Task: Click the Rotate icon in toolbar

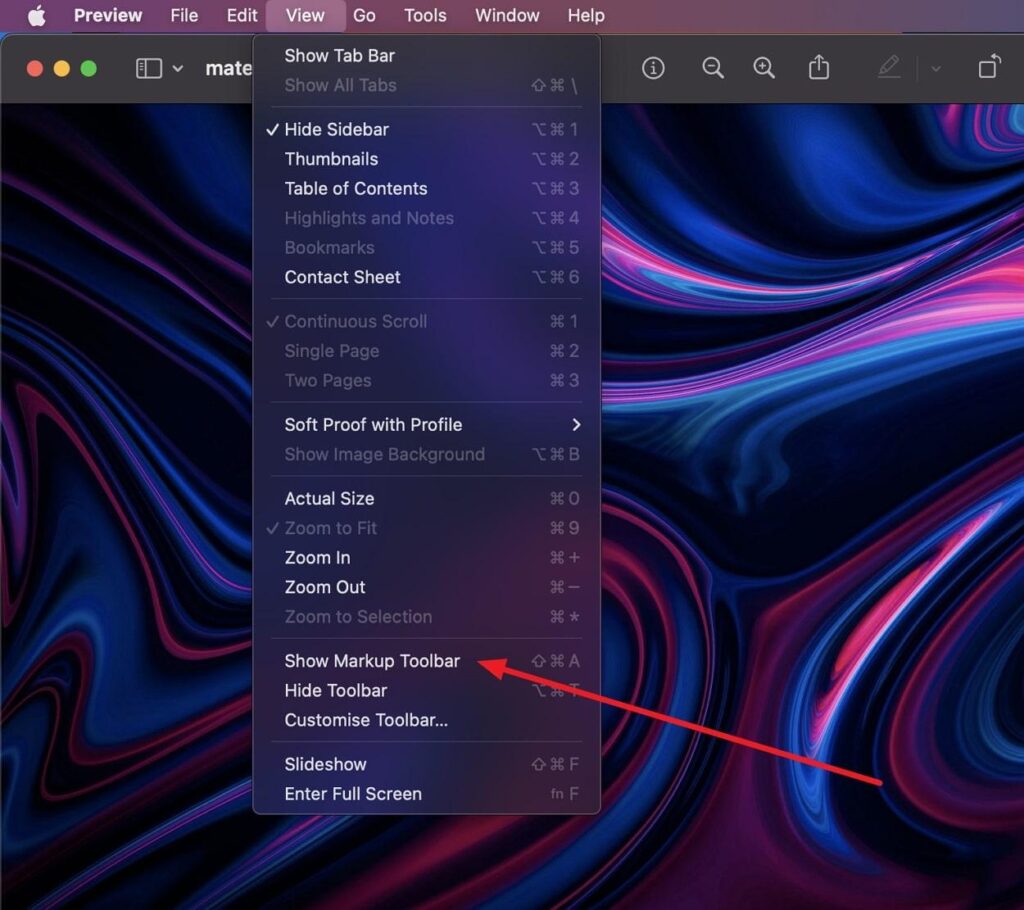Action: [x=990, y=67]
